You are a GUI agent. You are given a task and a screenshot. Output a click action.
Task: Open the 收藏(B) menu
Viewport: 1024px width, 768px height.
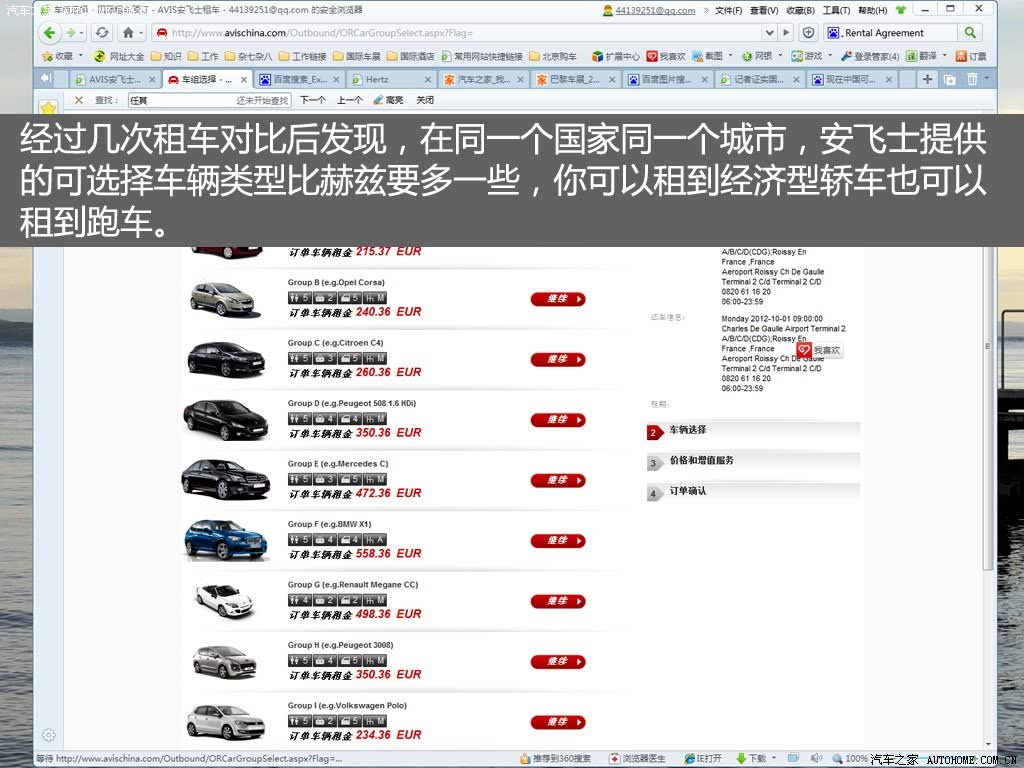tap(800, 10)
